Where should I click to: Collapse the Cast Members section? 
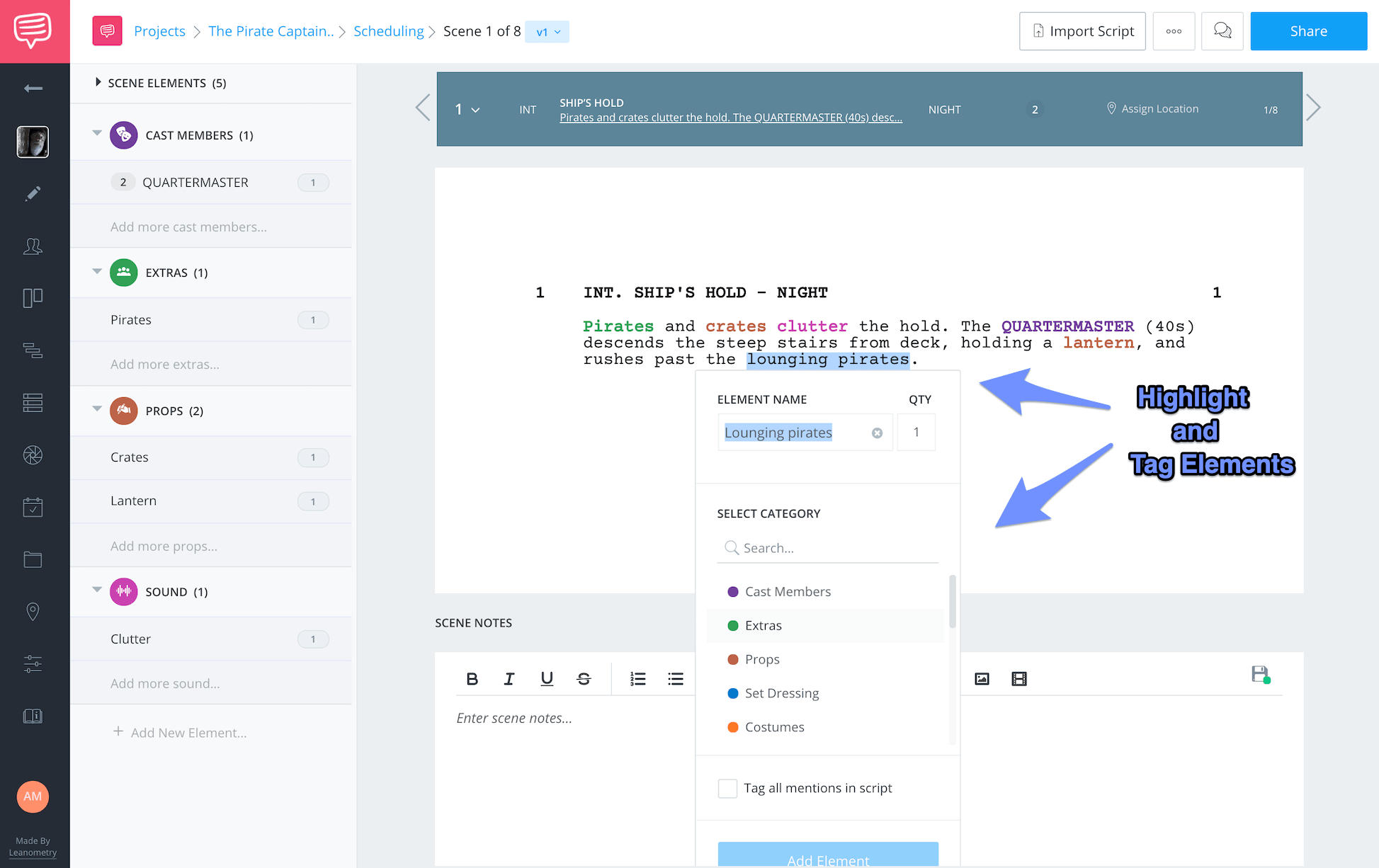pyautogui.click(x=97, y=134)
